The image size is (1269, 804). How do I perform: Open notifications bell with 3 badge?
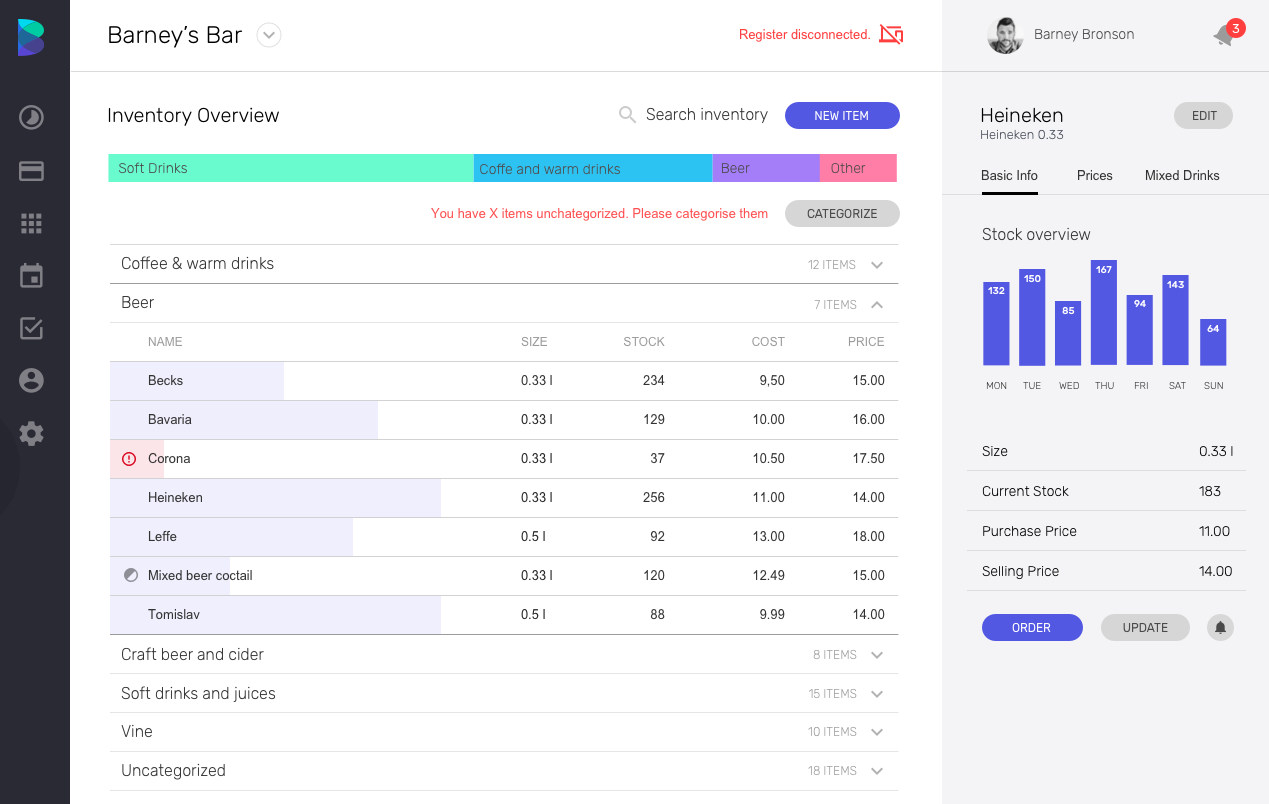pos(1225,35)
